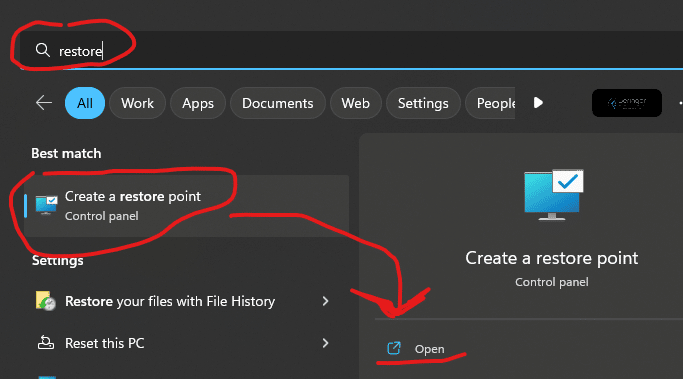
Task: Click the restore point monitor icon in results
Action: pyautogui.click(x=46, y=205)
